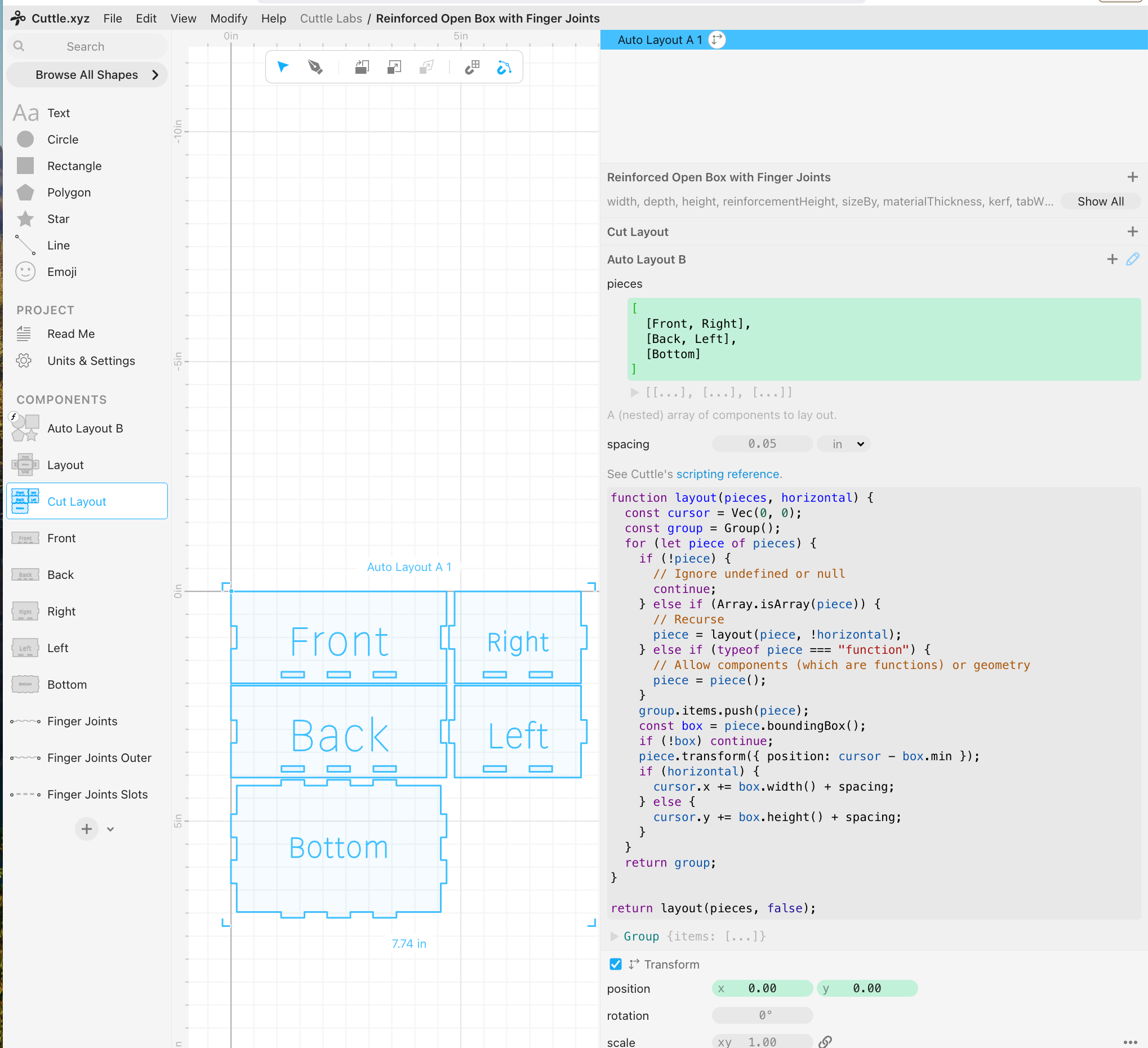Open the File menu
This screenshot has height=1048, width=1148.
coord(113,18)
